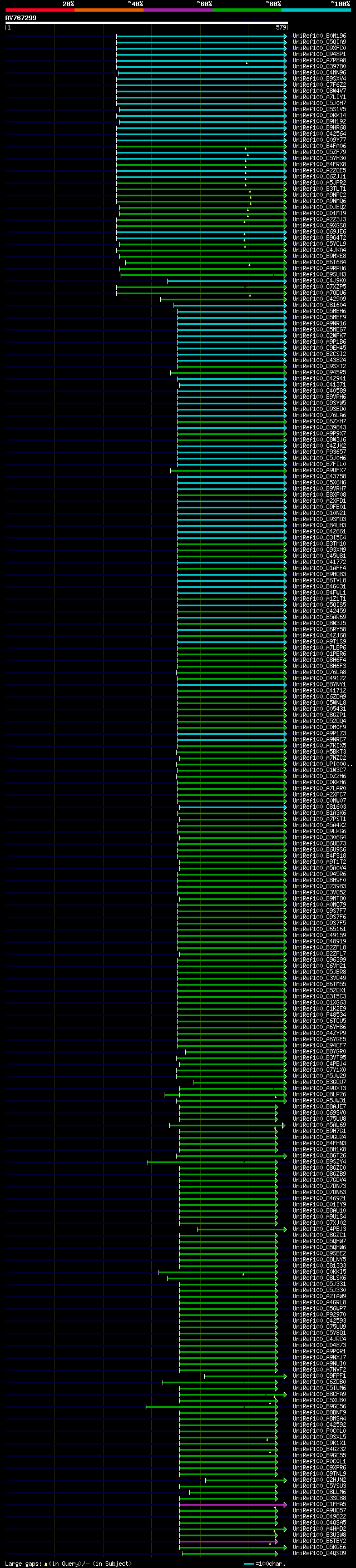Screen dimensions: 356x1568
Task: Open hit UniRef100_Q42564
Action: pos(319,134)
